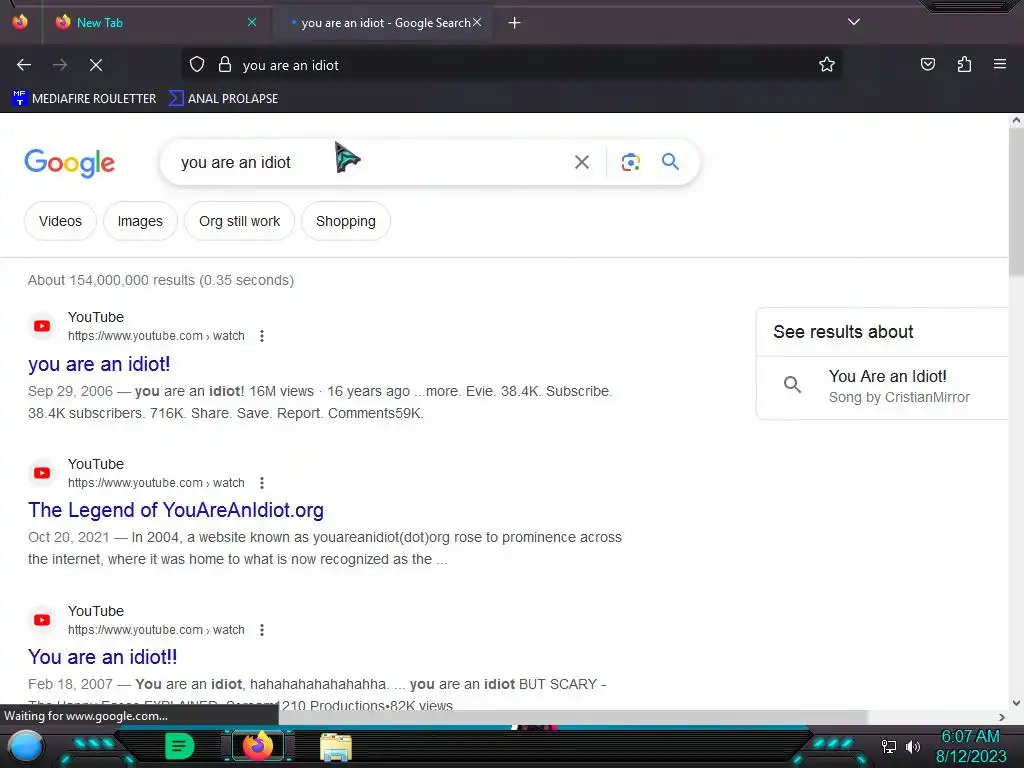The image size is (1024, 768).
Task: Open the volume speaker icon in tray
Action: pyautogui.click(x=912, y=746)
